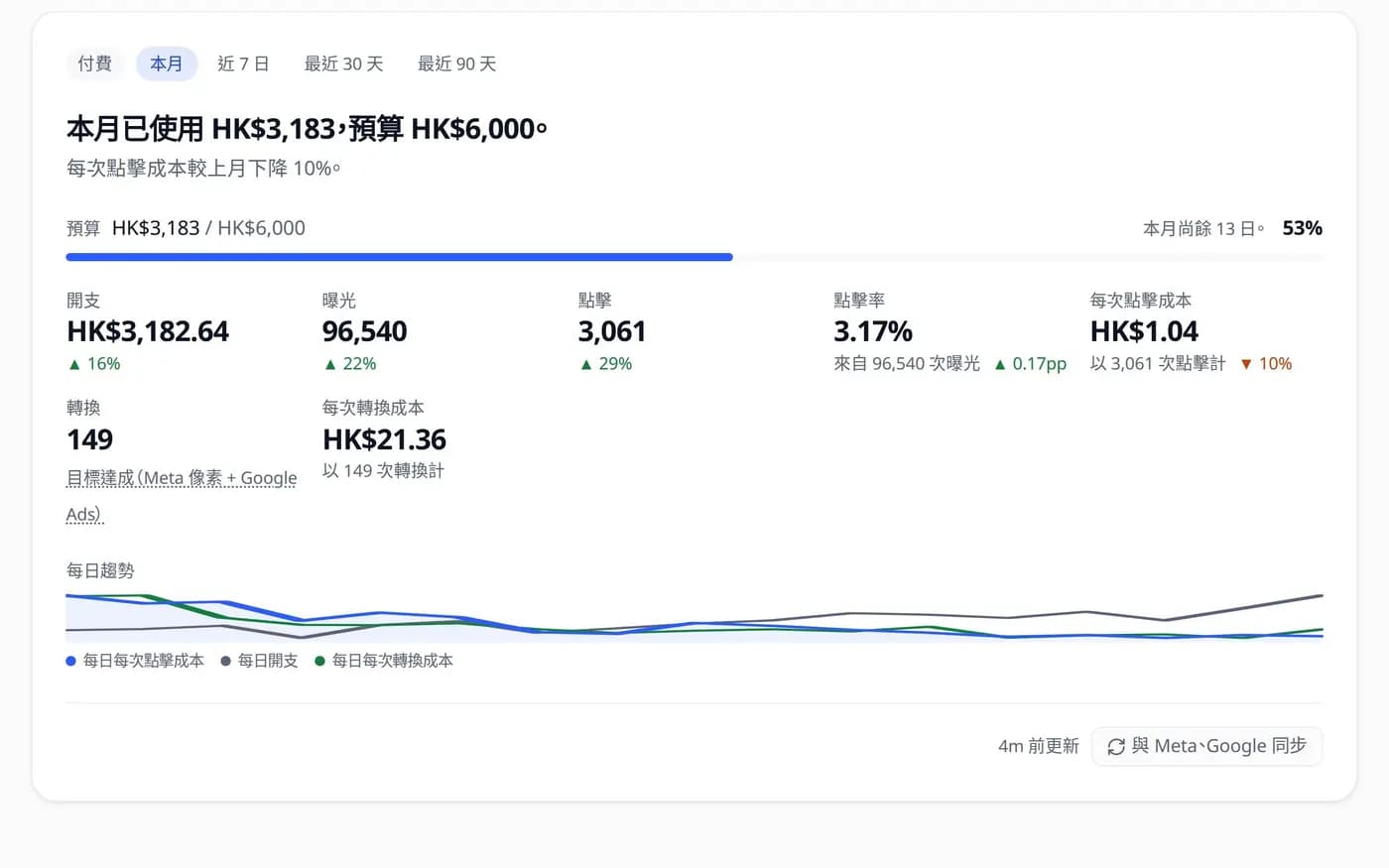Click the 每日趨勢 chart title
This screenshot has width=1389, height=868.
point(100,570)
